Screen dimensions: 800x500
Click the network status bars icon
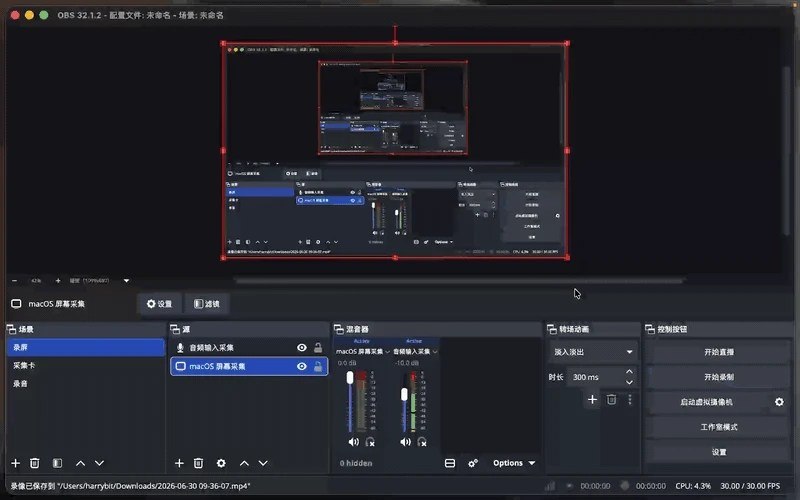tap(550, 486)
